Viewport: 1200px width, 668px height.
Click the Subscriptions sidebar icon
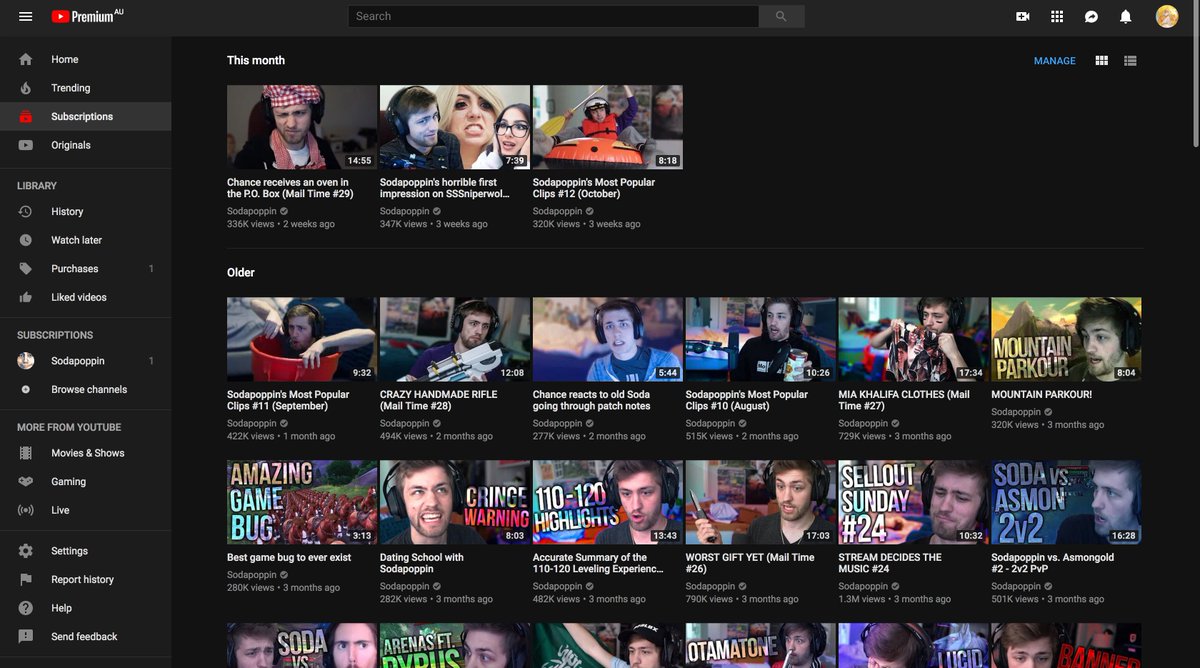(26, 117)
